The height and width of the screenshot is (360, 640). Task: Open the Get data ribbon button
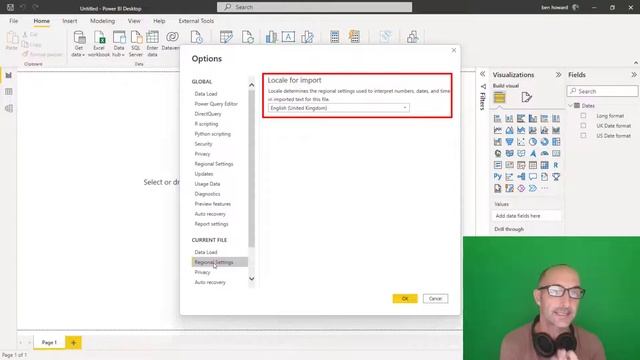79,43
